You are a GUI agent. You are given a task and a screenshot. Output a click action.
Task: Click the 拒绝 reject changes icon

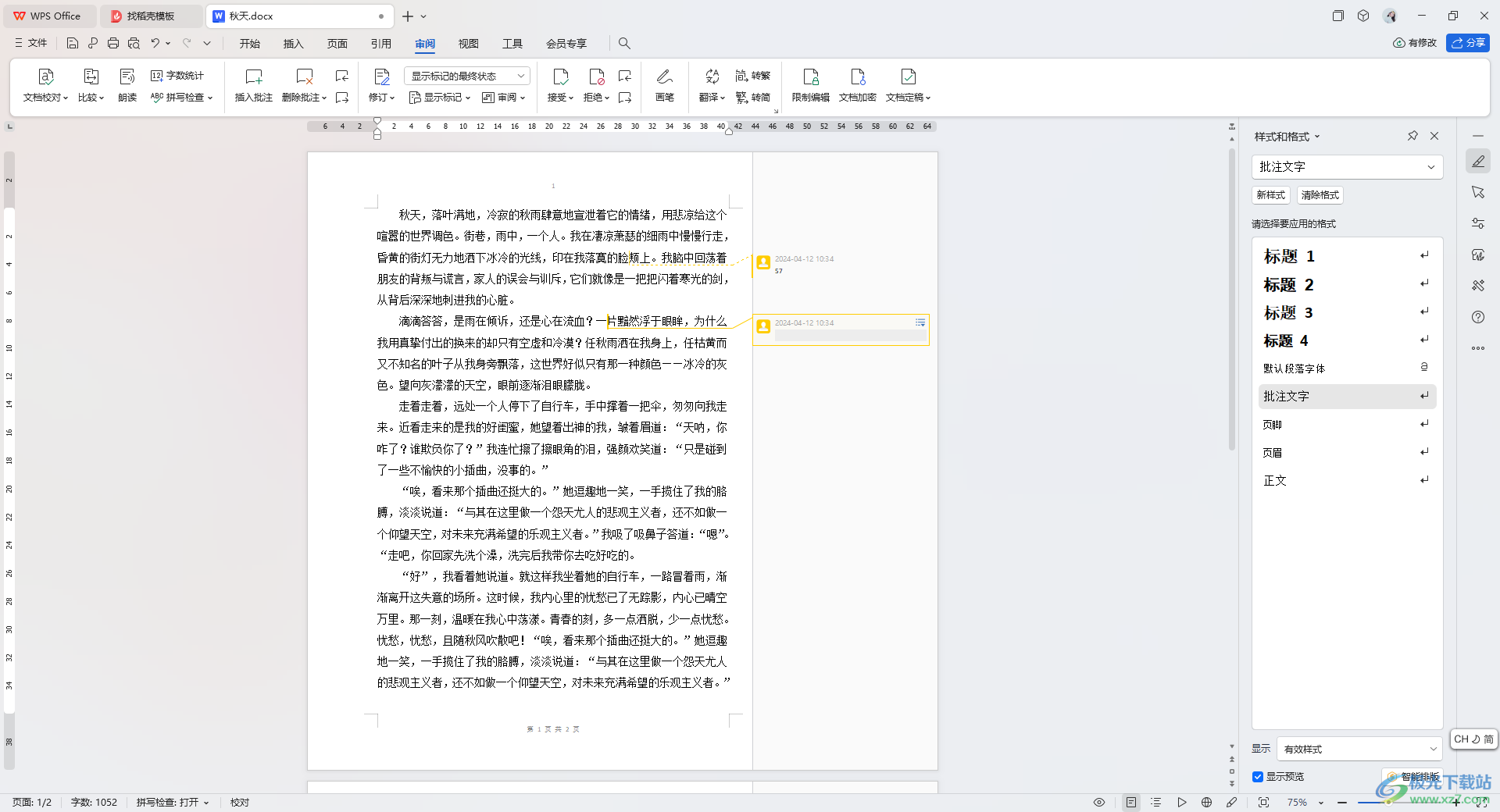(x=596, y=77)
